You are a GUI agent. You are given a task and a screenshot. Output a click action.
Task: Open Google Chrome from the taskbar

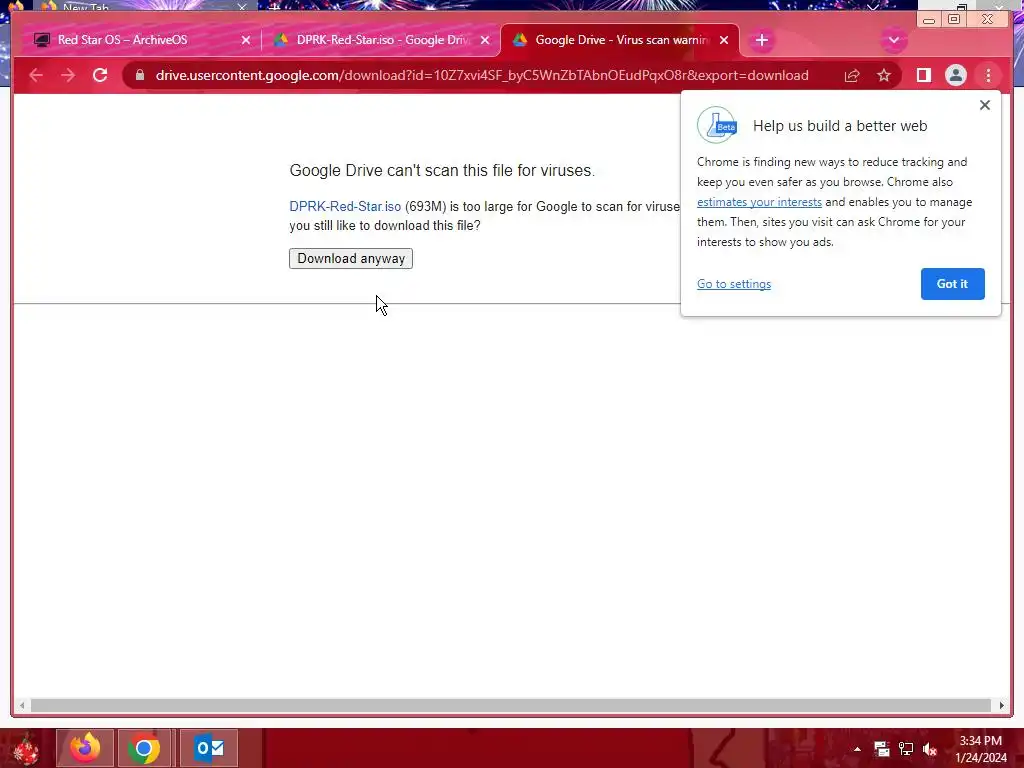(144, 748)
